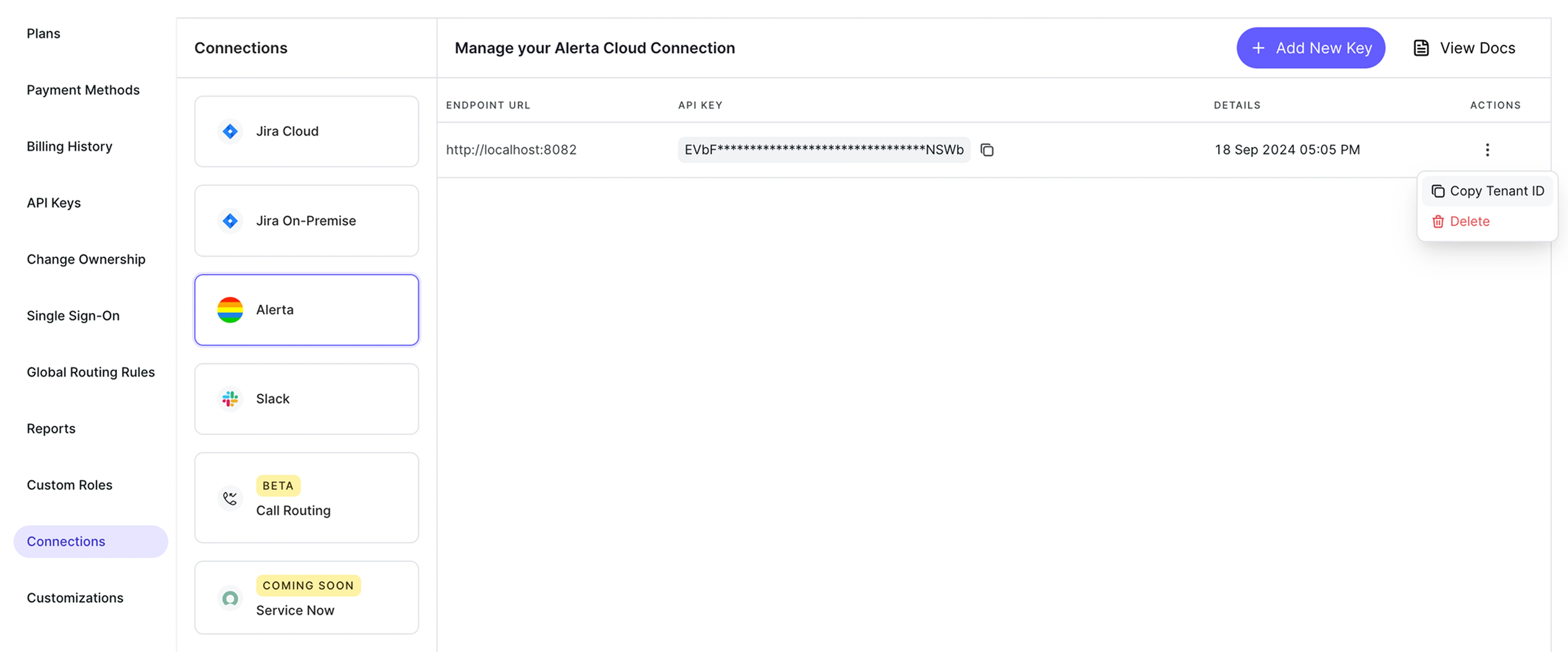Click the Jira Cloud diamond icon
Viewport: 1568px width, 659px height.
click(230, 131)
